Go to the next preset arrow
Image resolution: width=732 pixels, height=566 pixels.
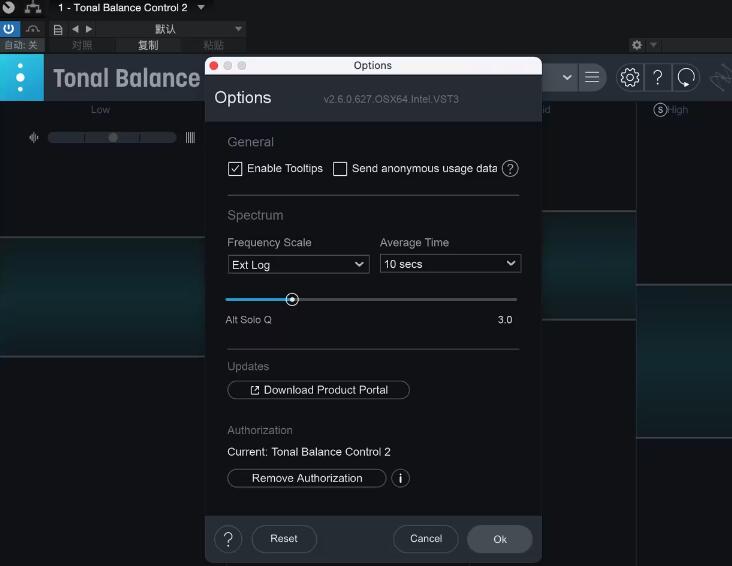coord(89,29)
